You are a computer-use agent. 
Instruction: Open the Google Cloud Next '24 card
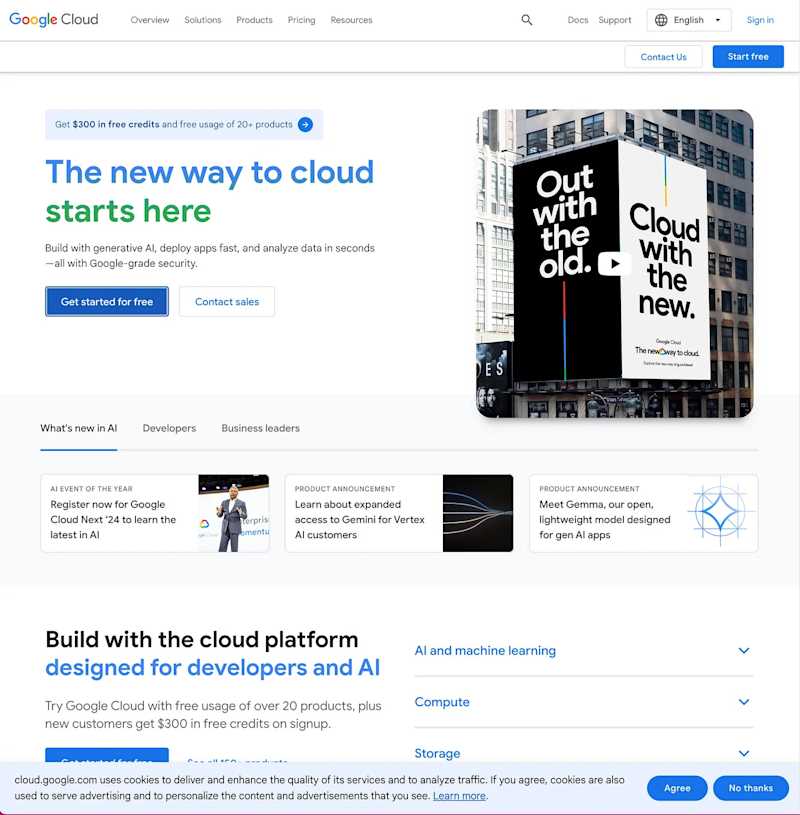(155, 513)
